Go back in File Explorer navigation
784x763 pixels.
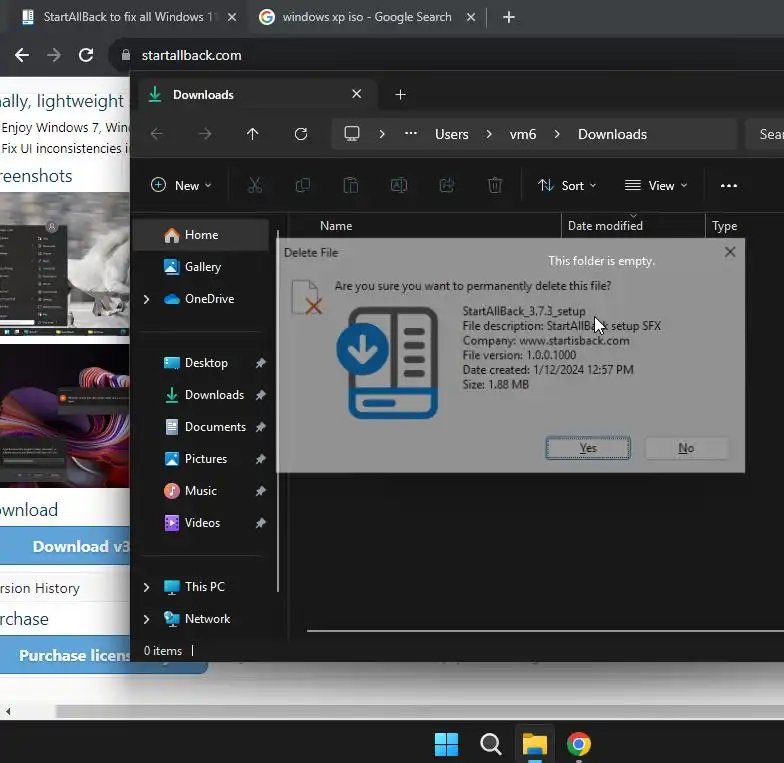[157, 134]
